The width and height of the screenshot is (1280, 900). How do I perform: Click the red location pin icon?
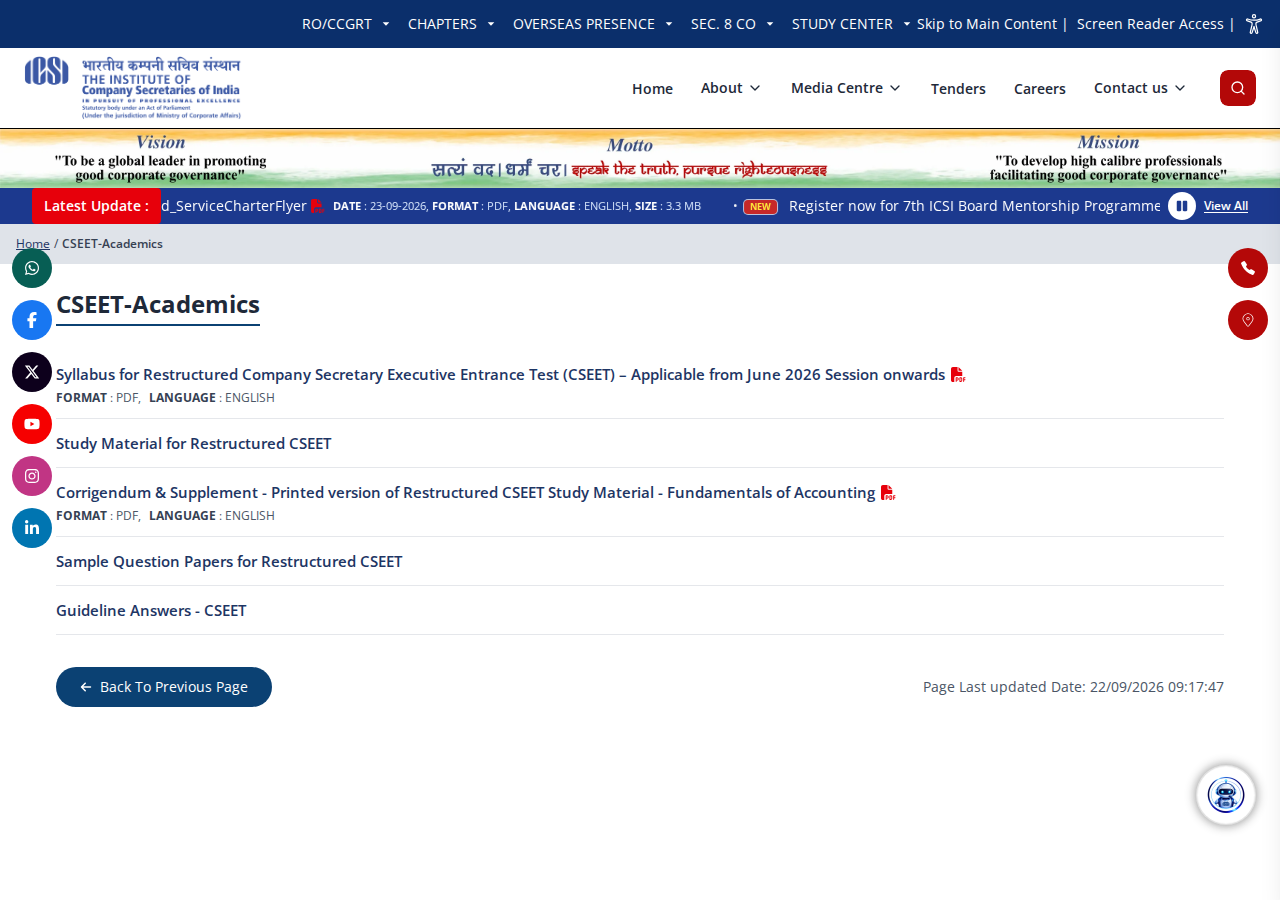(x=1248, y=320)
